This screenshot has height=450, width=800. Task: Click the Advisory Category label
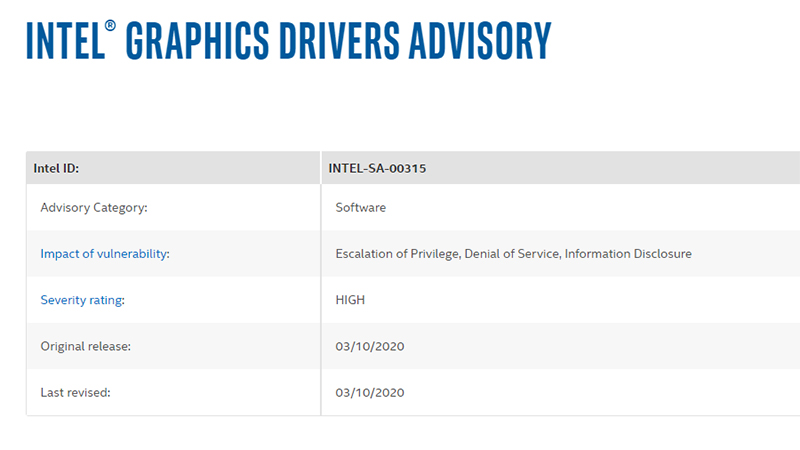(x=94, y=208)
